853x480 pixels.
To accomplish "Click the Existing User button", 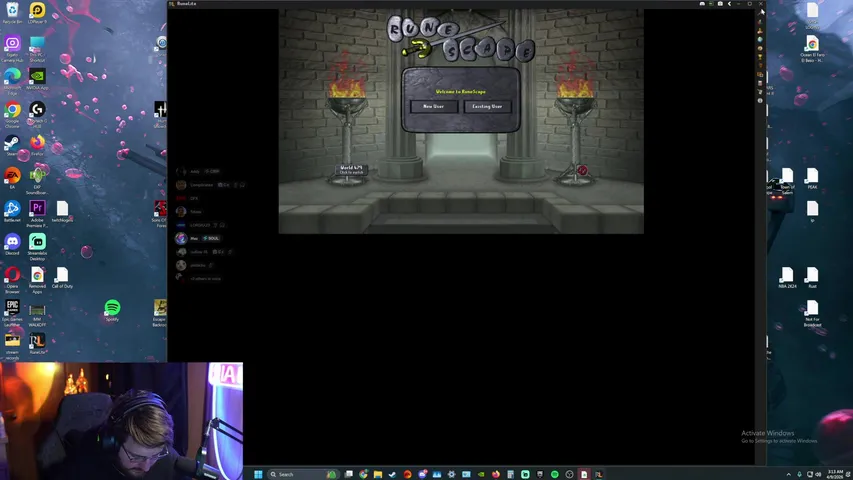I will (487, 107).
